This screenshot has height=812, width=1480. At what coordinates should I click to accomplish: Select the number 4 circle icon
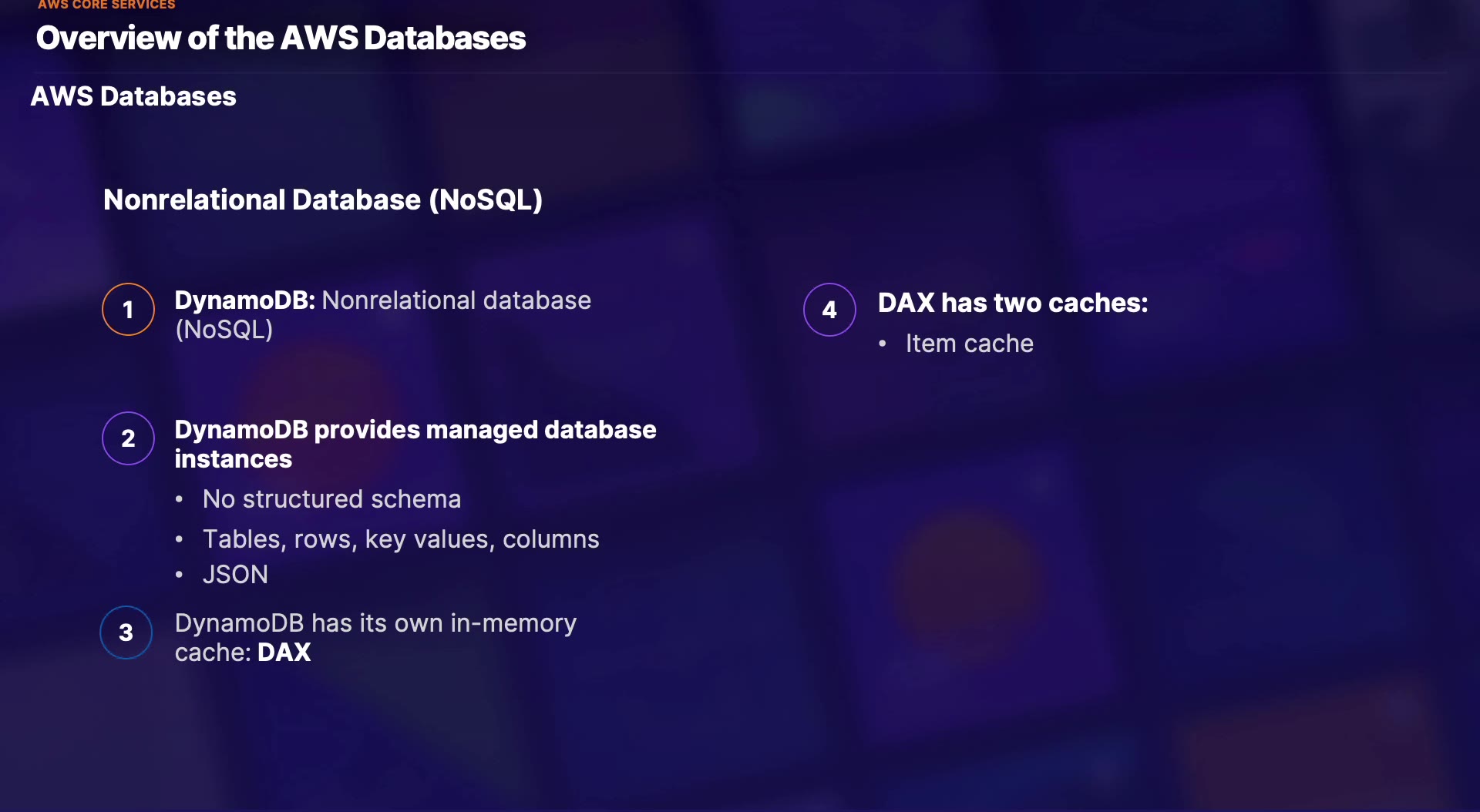coord(829,310)
